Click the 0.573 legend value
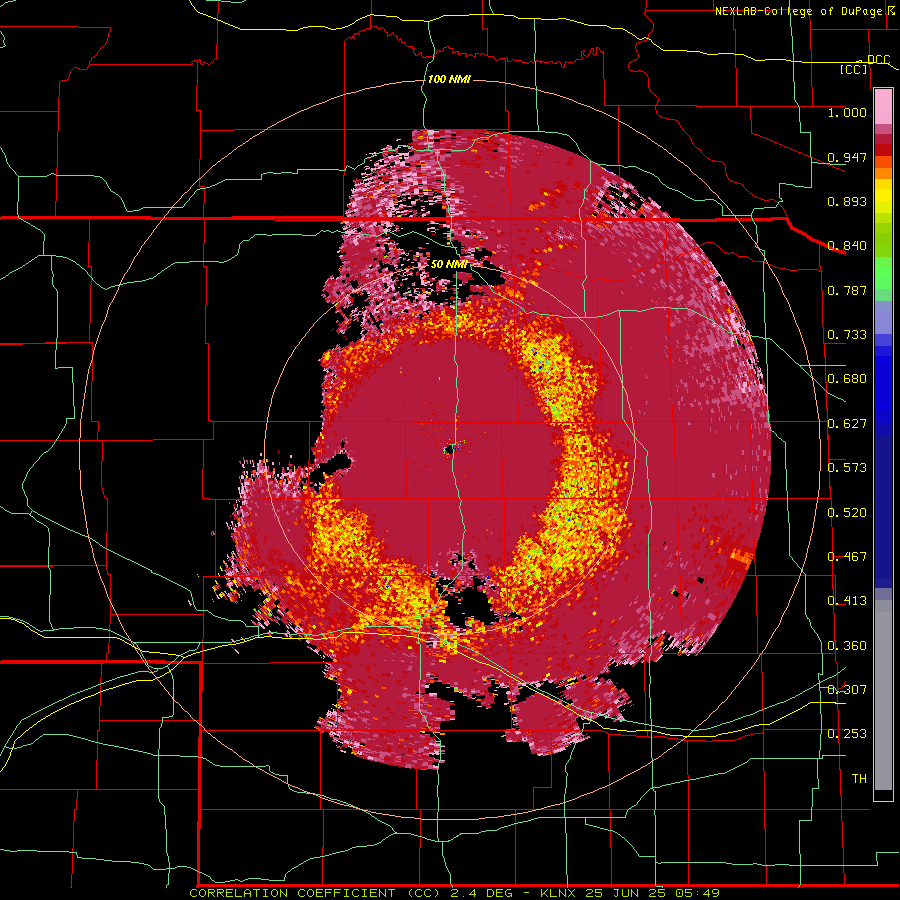900x900 pixels. tap(847, 468)
